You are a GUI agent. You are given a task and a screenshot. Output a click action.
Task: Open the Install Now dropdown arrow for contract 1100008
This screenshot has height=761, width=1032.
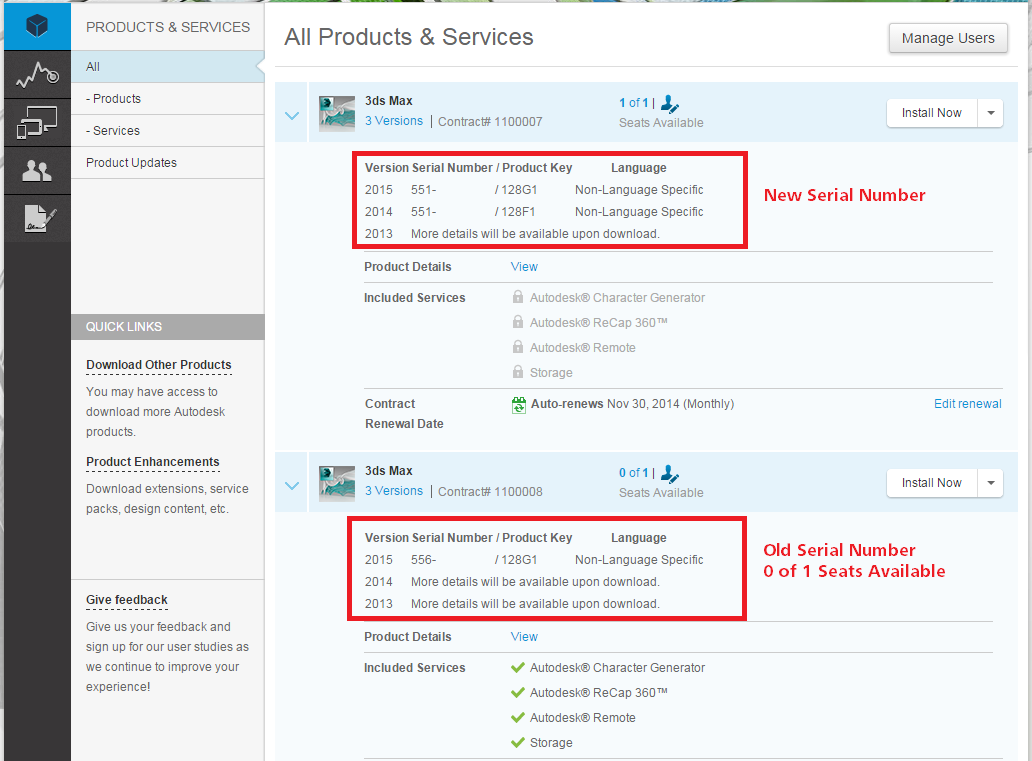click(991, 483)
